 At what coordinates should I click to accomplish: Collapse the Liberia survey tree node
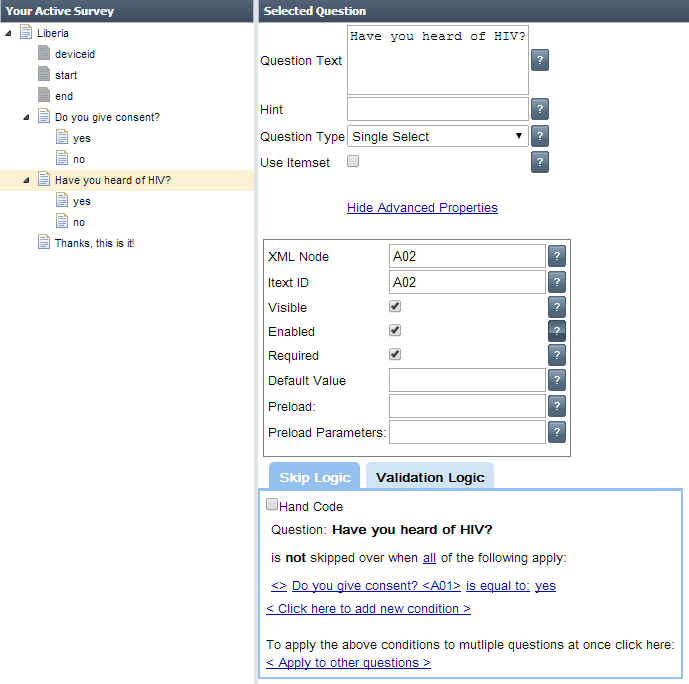(x=9, y=33)
